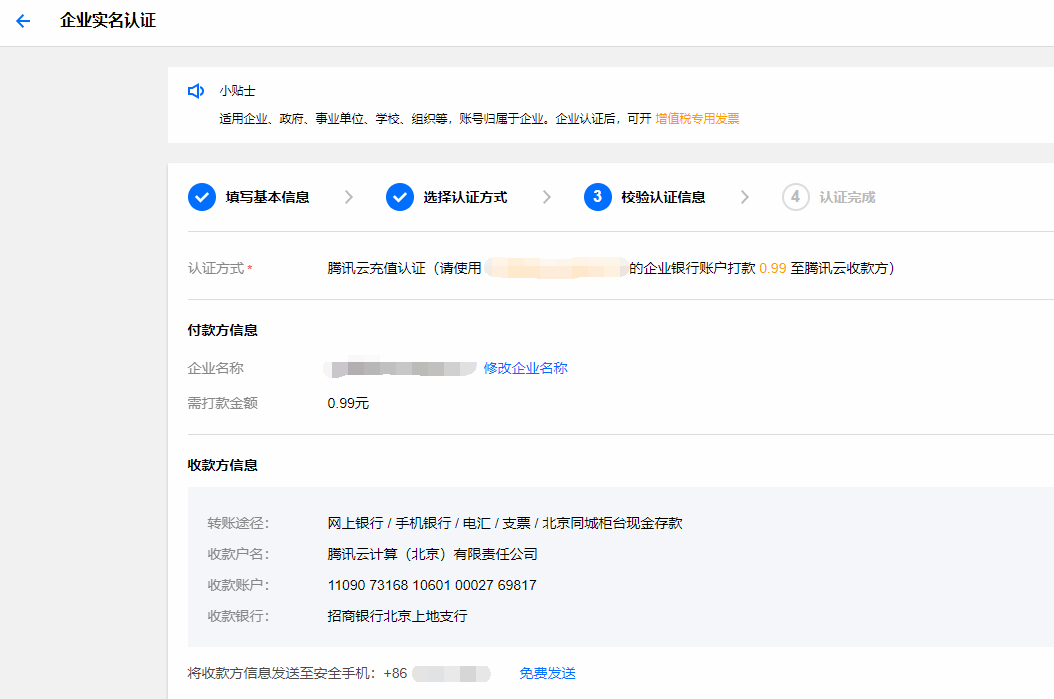Click the 收款方信息 section heading
The height and width of the screenshot is (699, 1054).
222,466
